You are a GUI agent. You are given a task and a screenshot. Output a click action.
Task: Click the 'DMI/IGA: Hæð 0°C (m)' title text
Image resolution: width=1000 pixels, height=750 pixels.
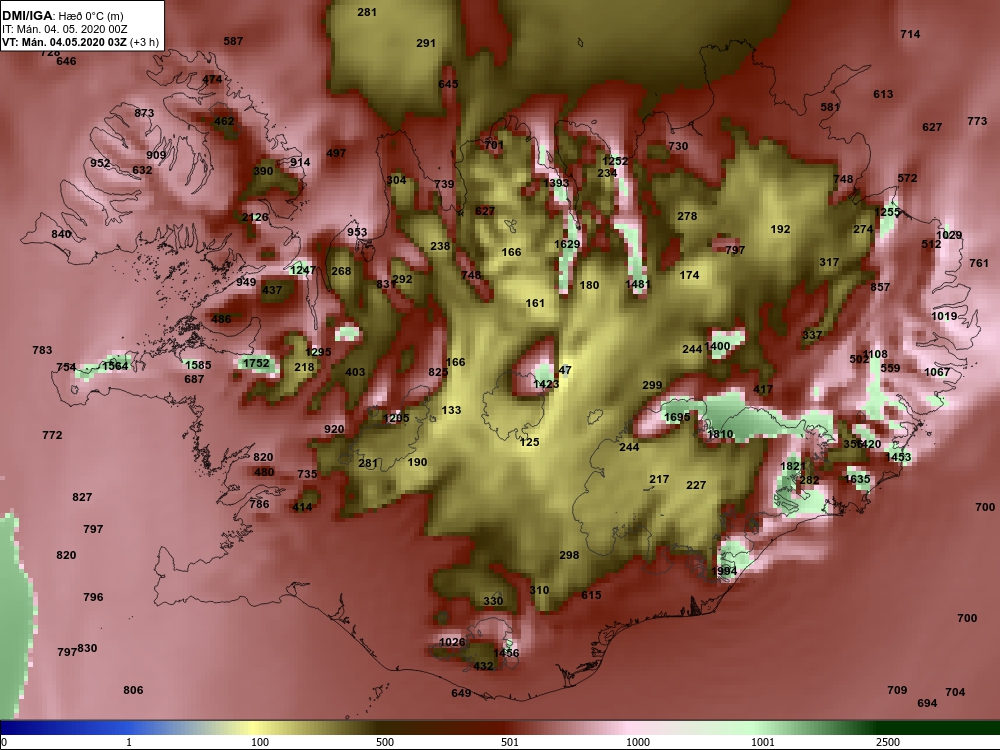(62, 16)
